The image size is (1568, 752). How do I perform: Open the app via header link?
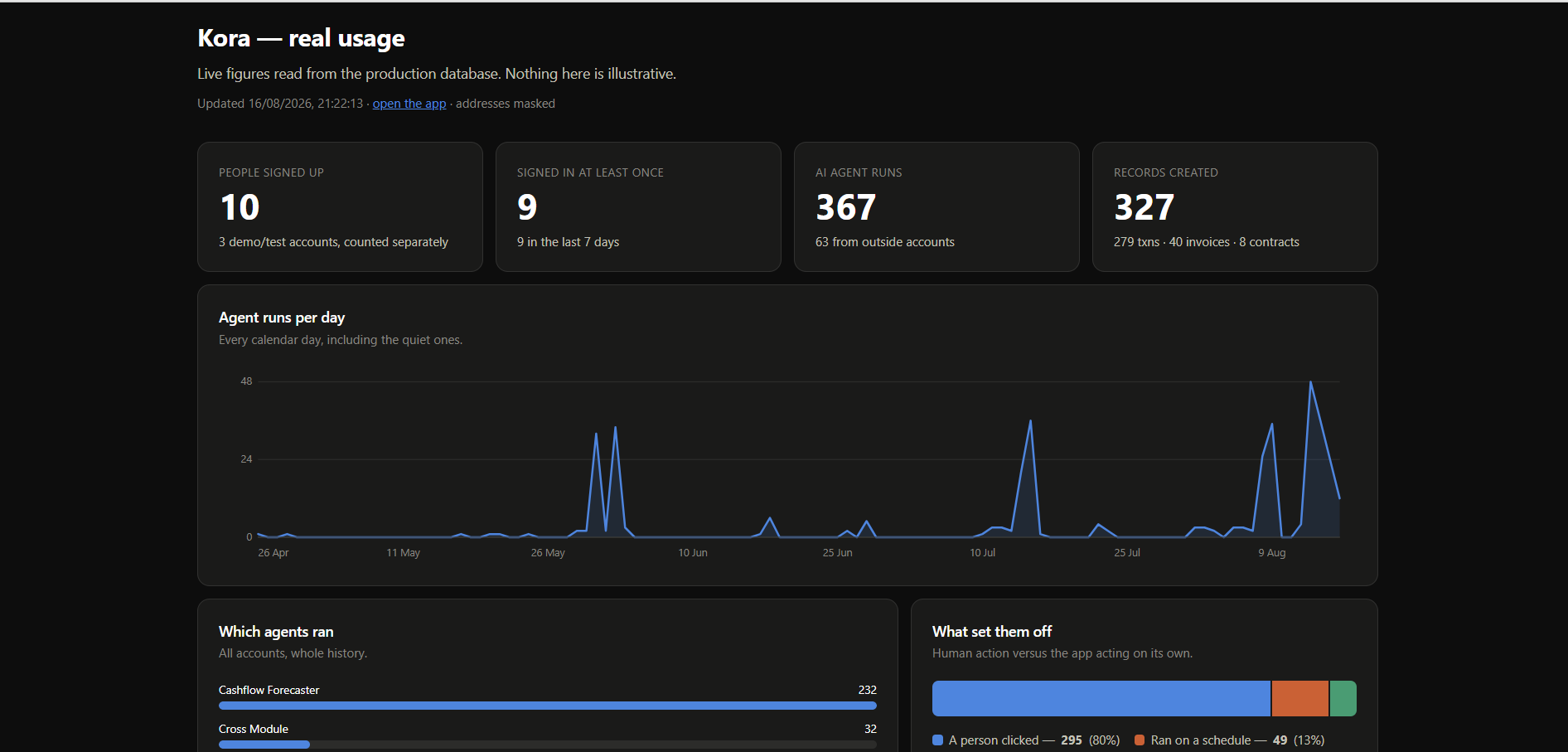coord(409,104)
